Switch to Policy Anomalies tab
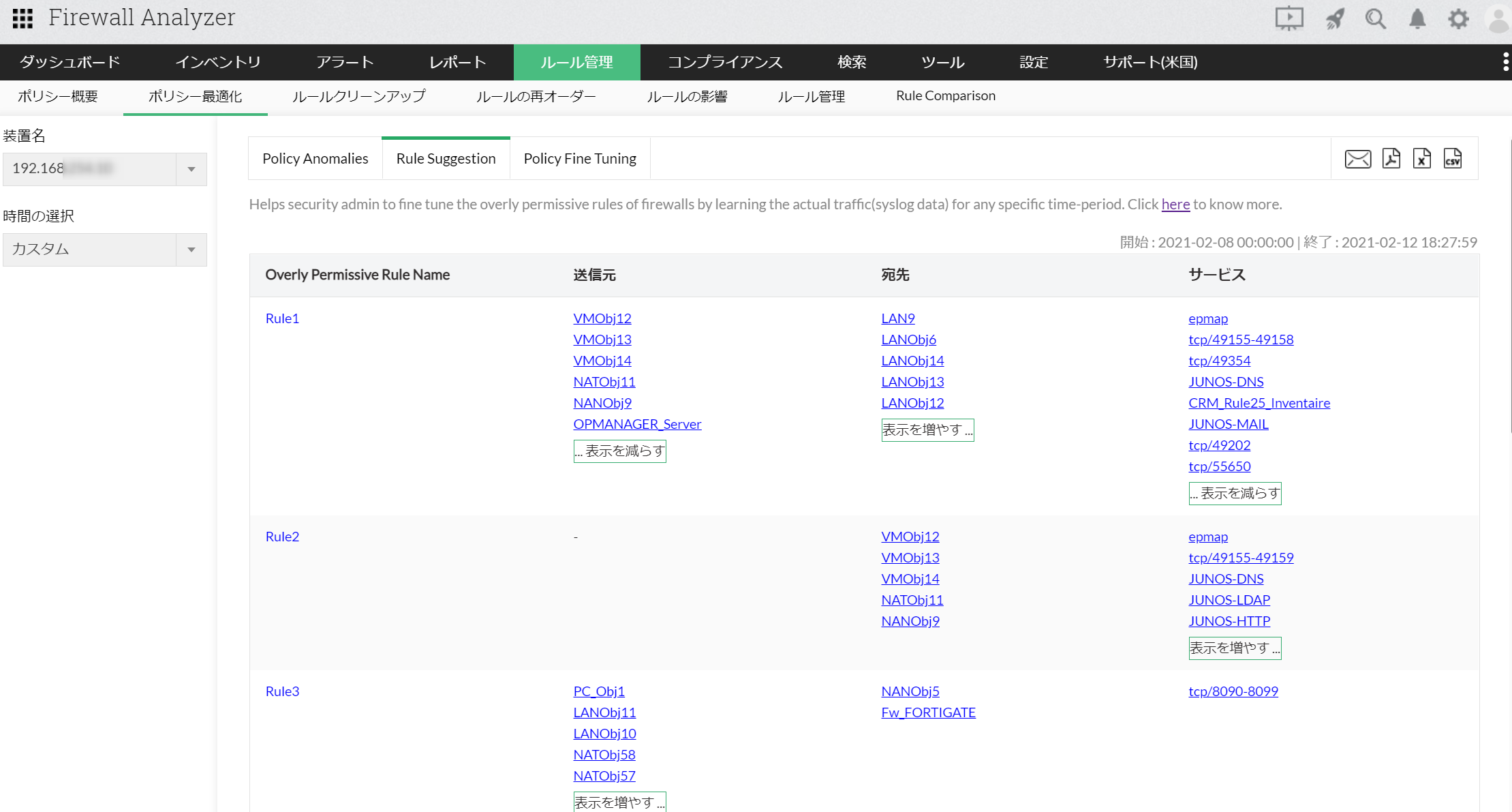The height and width of the screenshot is (812, 1512). 315,159
